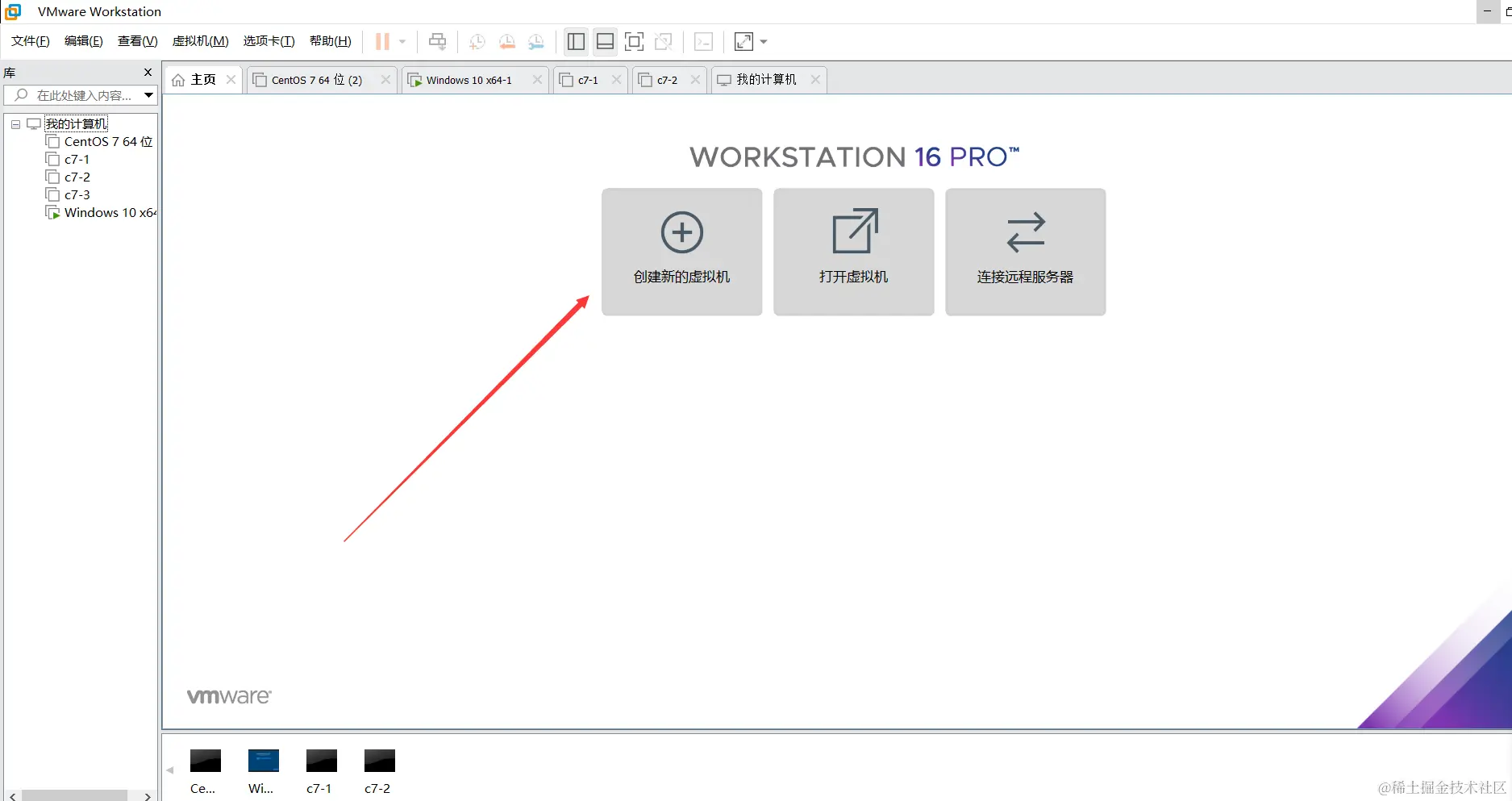Click the revert to snapshot icon

[507, 41]
